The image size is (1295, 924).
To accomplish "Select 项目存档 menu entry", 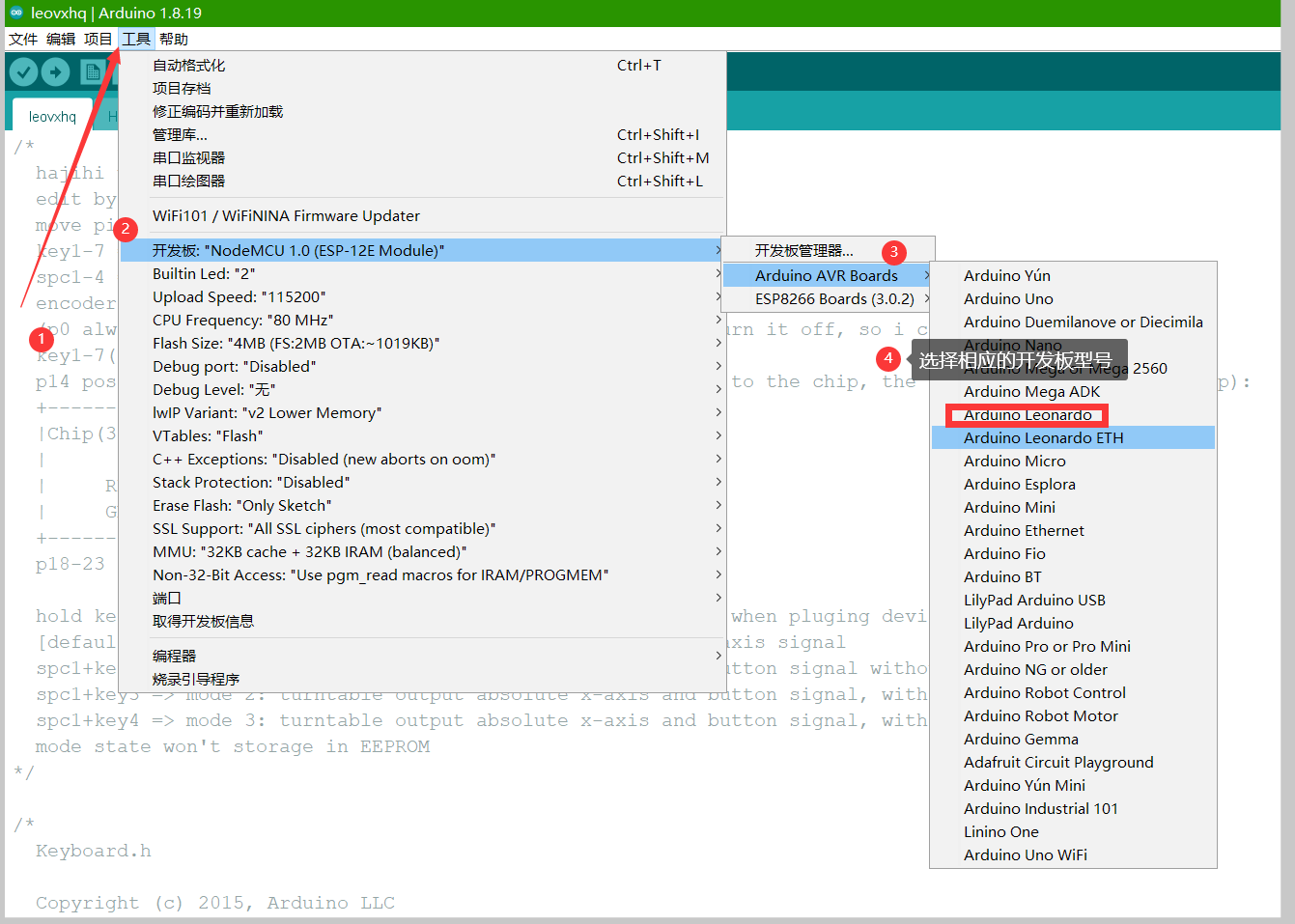I will [x=423, y=89].
